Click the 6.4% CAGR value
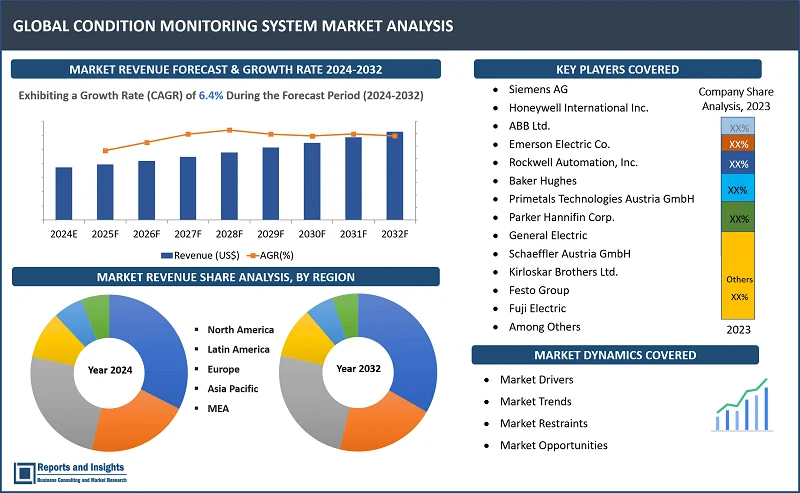Viewport: 800px width, 493px height. coord(211,95)
